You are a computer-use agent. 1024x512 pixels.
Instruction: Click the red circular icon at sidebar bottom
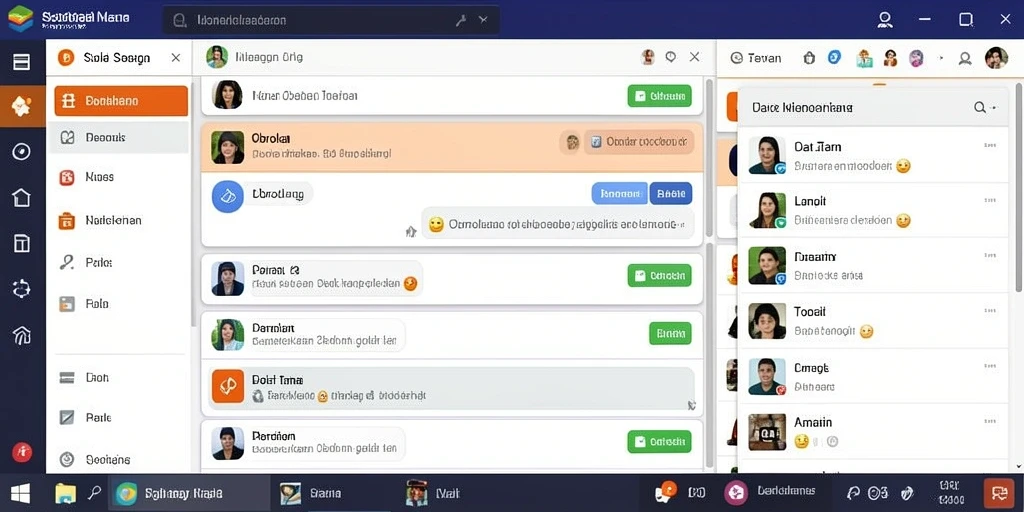(x=22, y=452)
